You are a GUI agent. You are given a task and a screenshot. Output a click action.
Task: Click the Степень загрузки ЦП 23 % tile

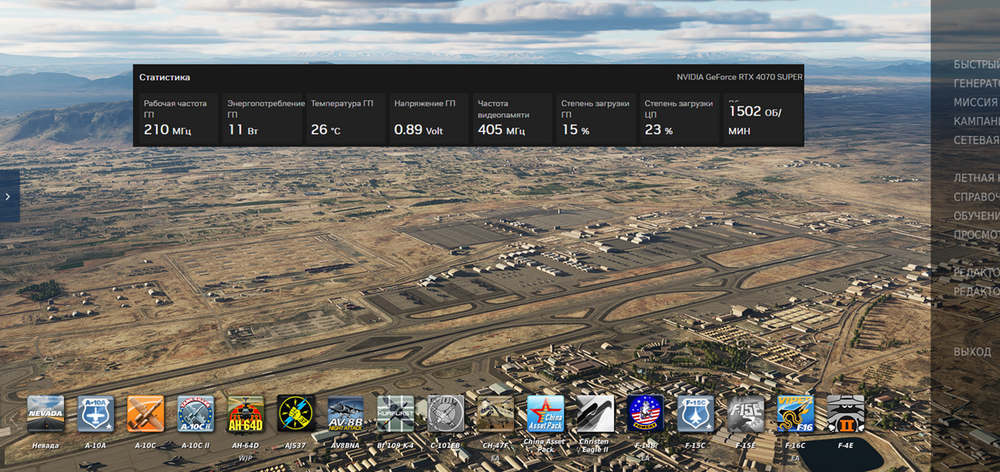click(x=679, y=119)
